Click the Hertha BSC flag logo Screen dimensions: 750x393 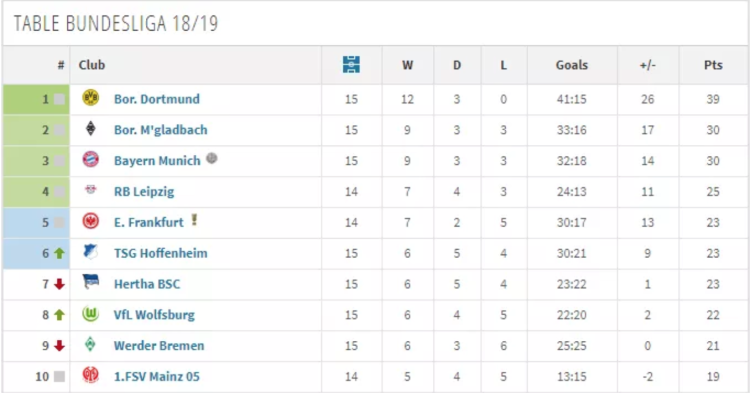(x=90, y=282)
